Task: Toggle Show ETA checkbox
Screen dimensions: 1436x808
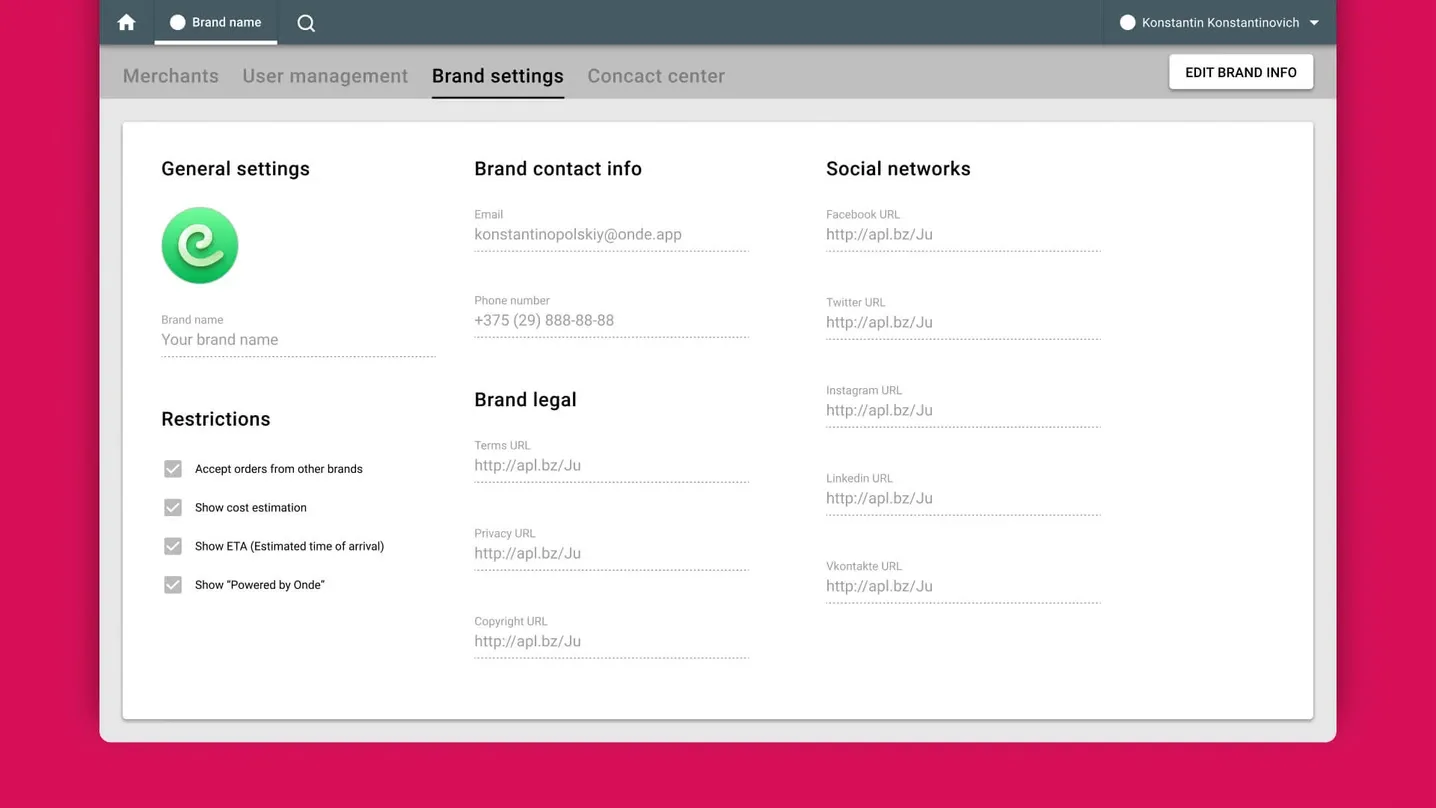Action: click(173, 546)
